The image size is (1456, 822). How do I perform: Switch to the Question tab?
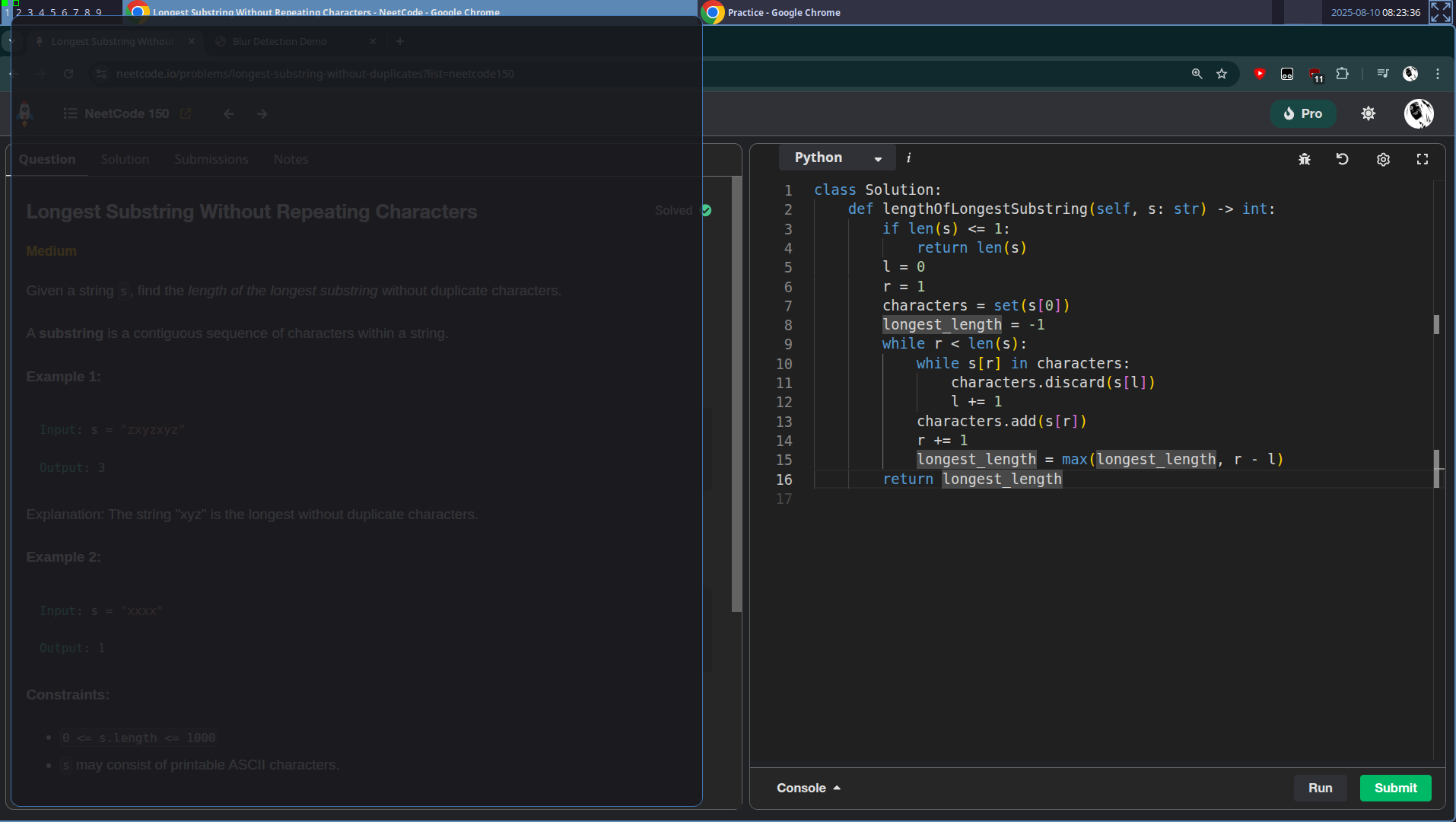(x=47, y=159)
